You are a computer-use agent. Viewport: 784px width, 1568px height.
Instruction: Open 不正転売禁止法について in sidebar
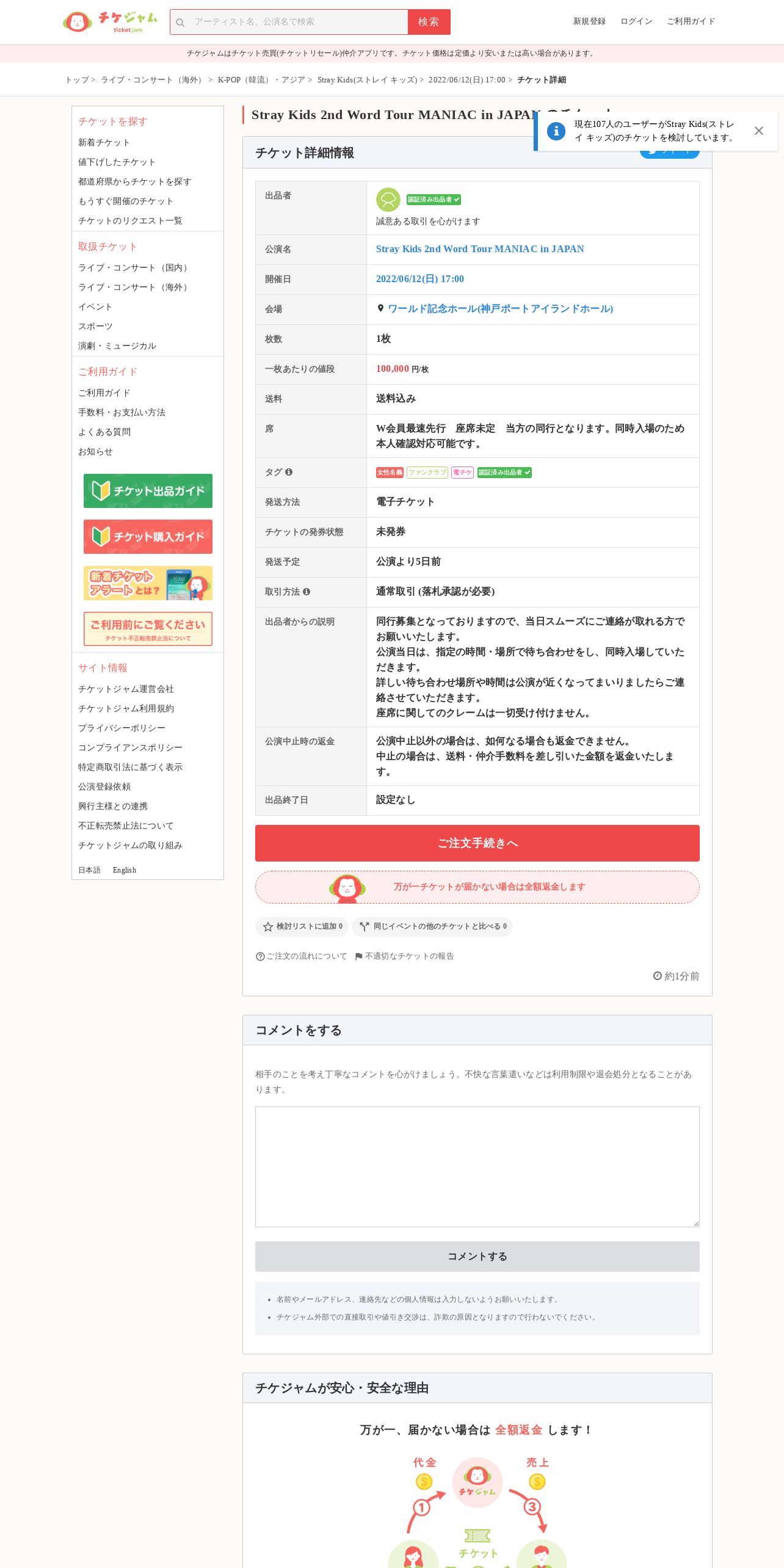click(126, 826)
